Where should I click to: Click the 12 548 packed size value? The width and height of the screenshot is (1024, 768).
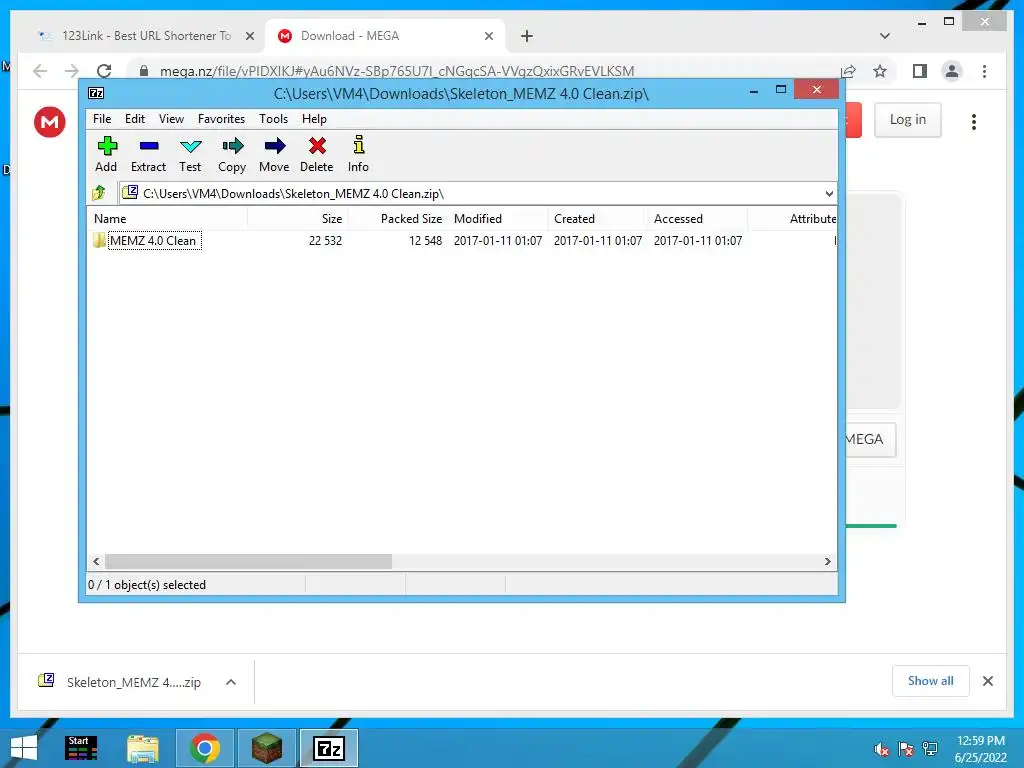point(425,240)
